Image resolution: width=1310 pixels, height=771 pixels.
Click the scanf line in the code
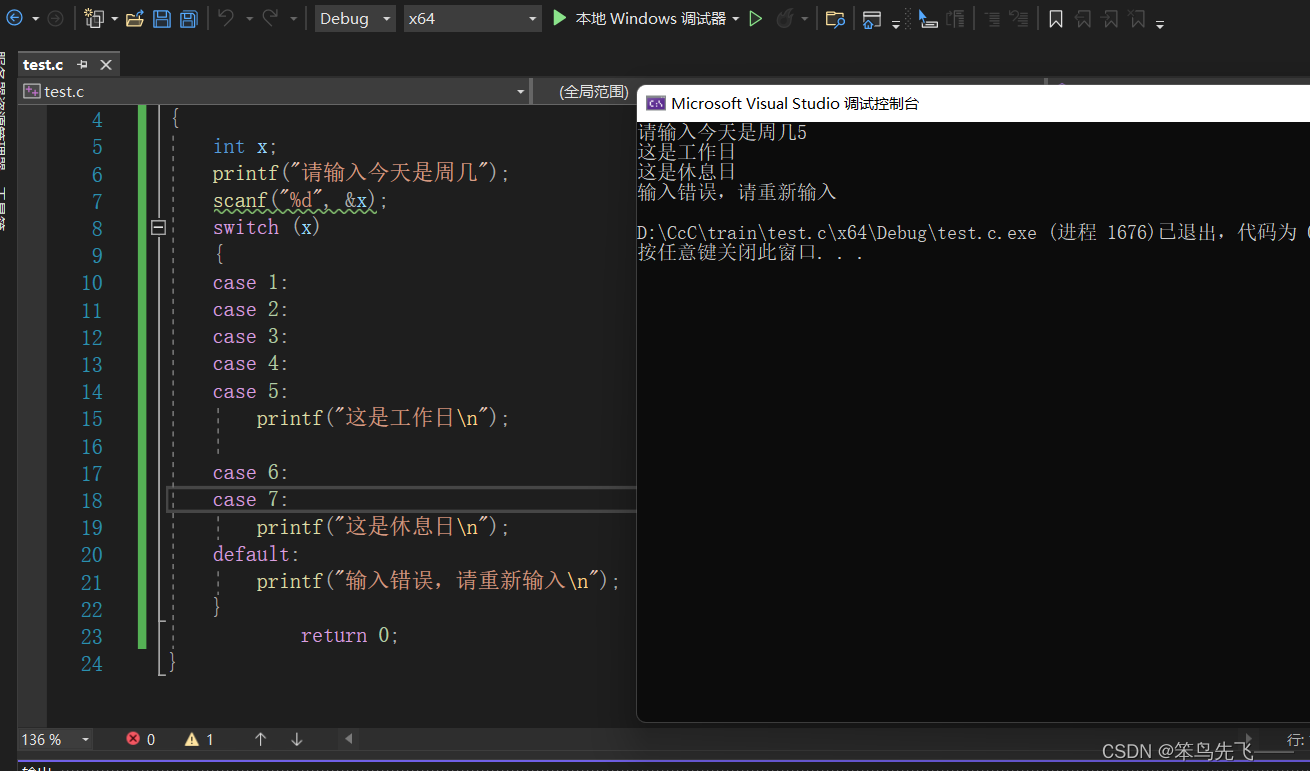pyautogui.click(x=300, y=201)
